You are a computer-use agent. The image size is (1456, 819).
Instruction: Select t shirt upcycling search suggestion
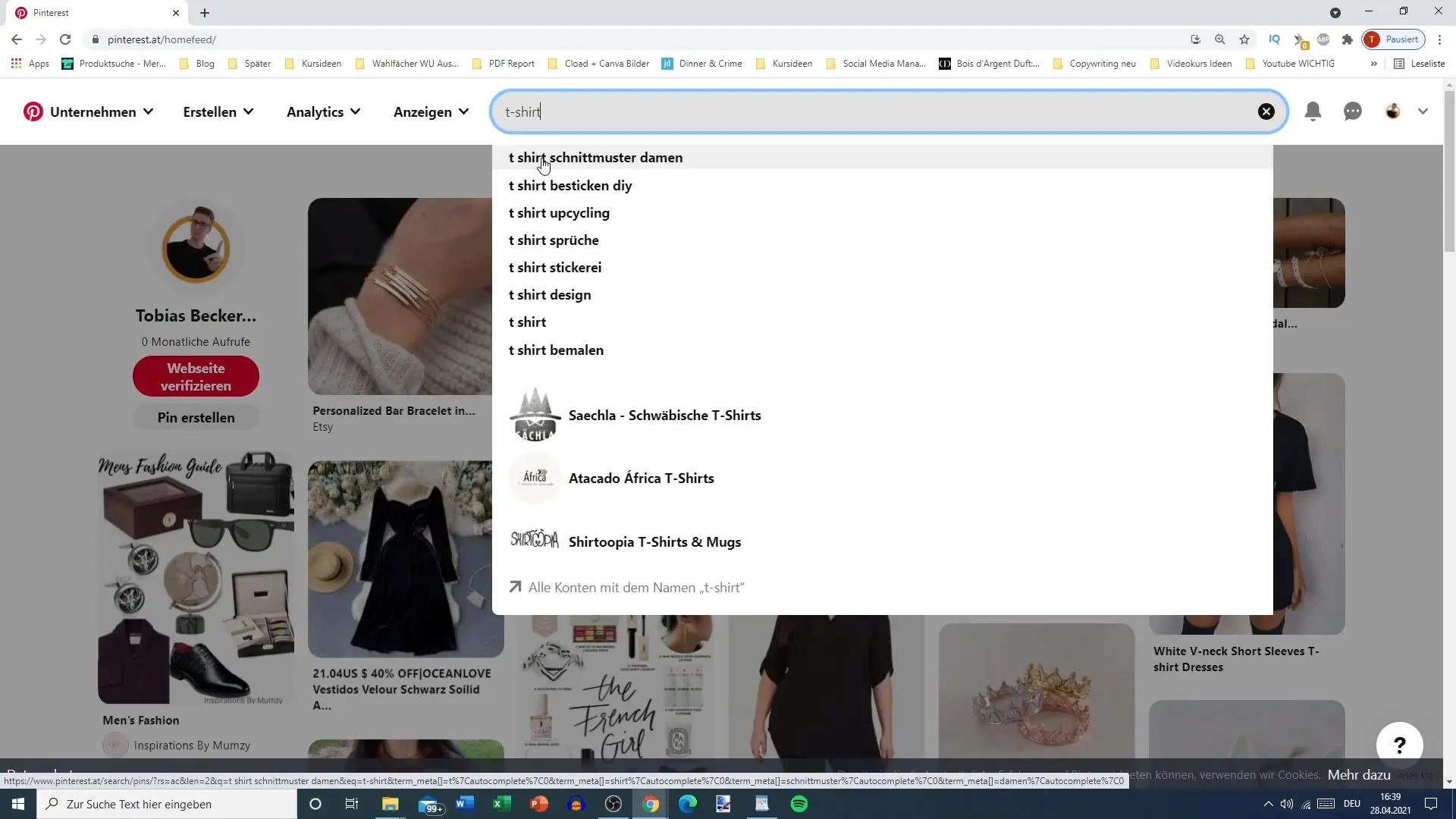[560, 213]
